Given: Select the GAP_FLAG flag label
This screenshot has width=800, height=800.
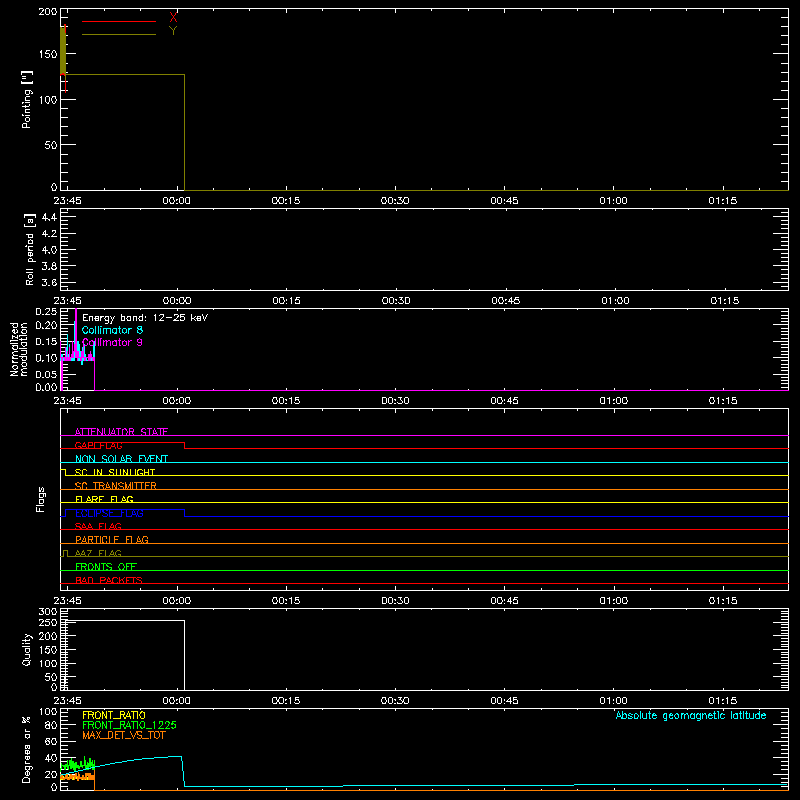Looking at the screenshot, I should (x=98, y=445).
